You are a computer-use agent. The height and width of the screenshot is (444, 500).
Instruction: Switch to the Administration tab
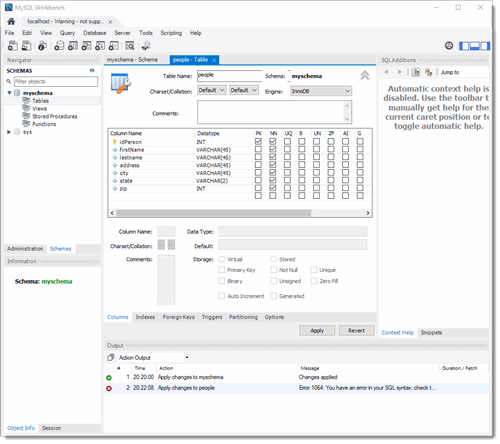(25, 249)
